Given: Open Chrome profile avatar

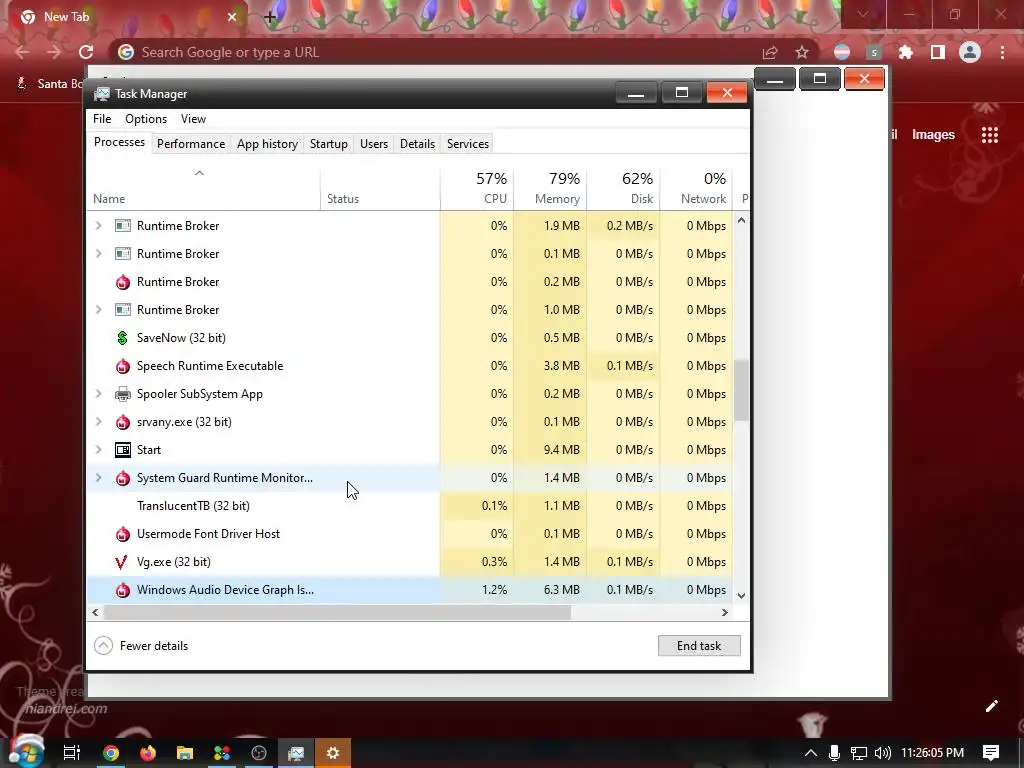Looking at the screenshot, I should [970, 52].
